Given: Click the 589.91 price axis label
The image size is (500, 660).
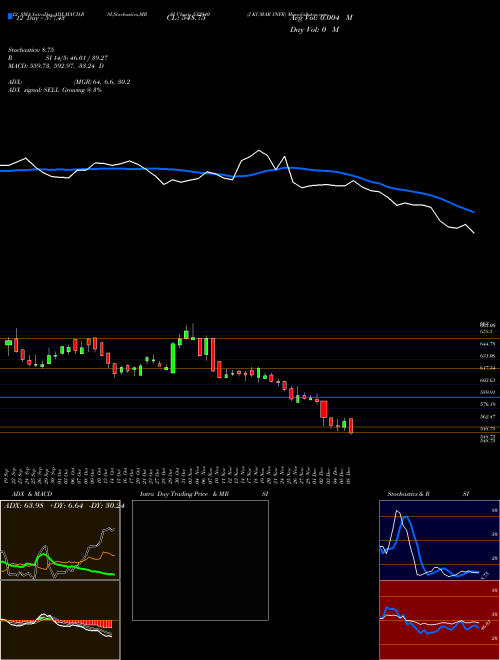Looking at the screenshot, I should [488, 392].
